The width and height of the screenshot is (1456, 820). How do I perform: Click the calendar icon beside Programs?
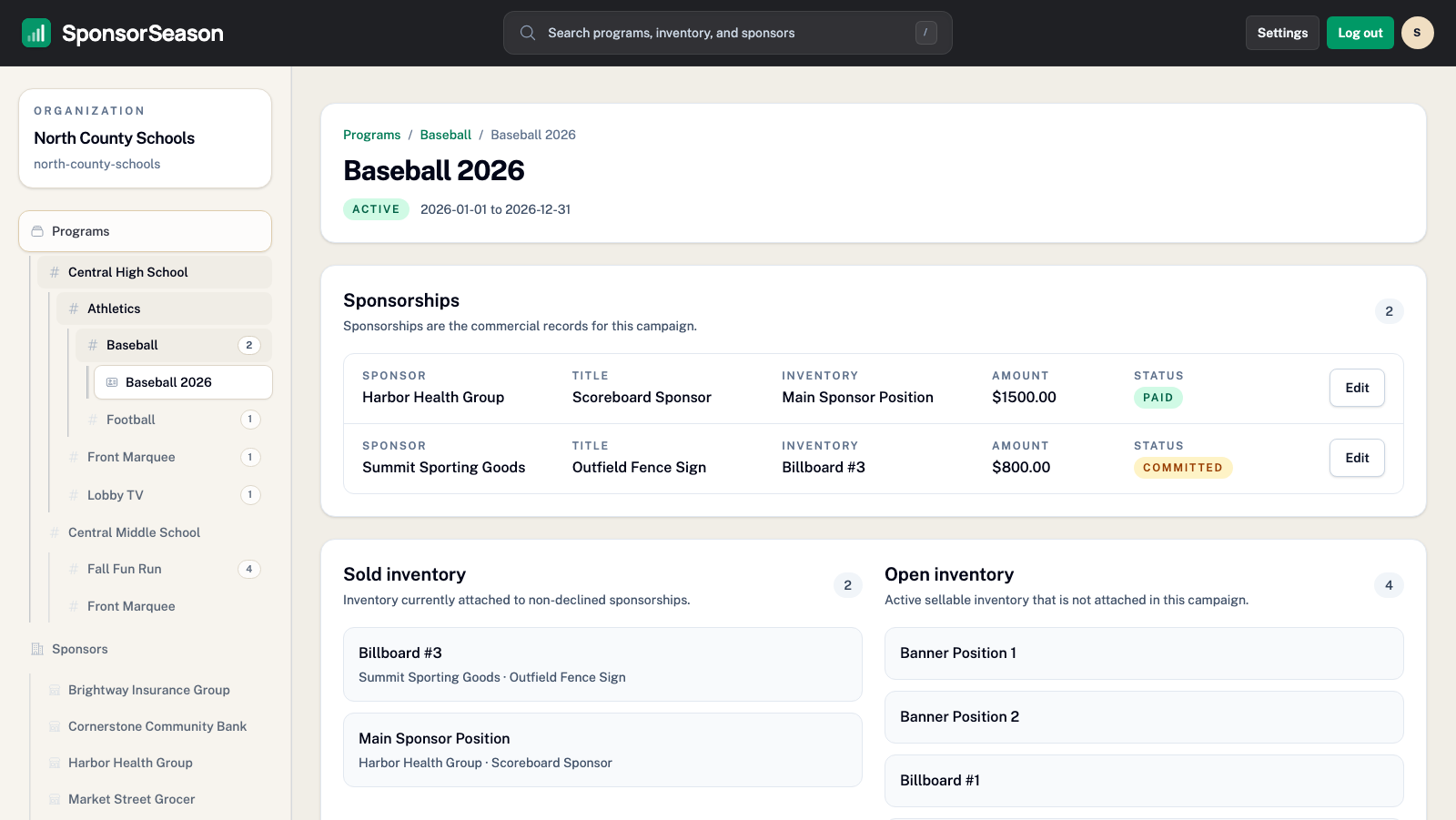(x=36, y=230)
